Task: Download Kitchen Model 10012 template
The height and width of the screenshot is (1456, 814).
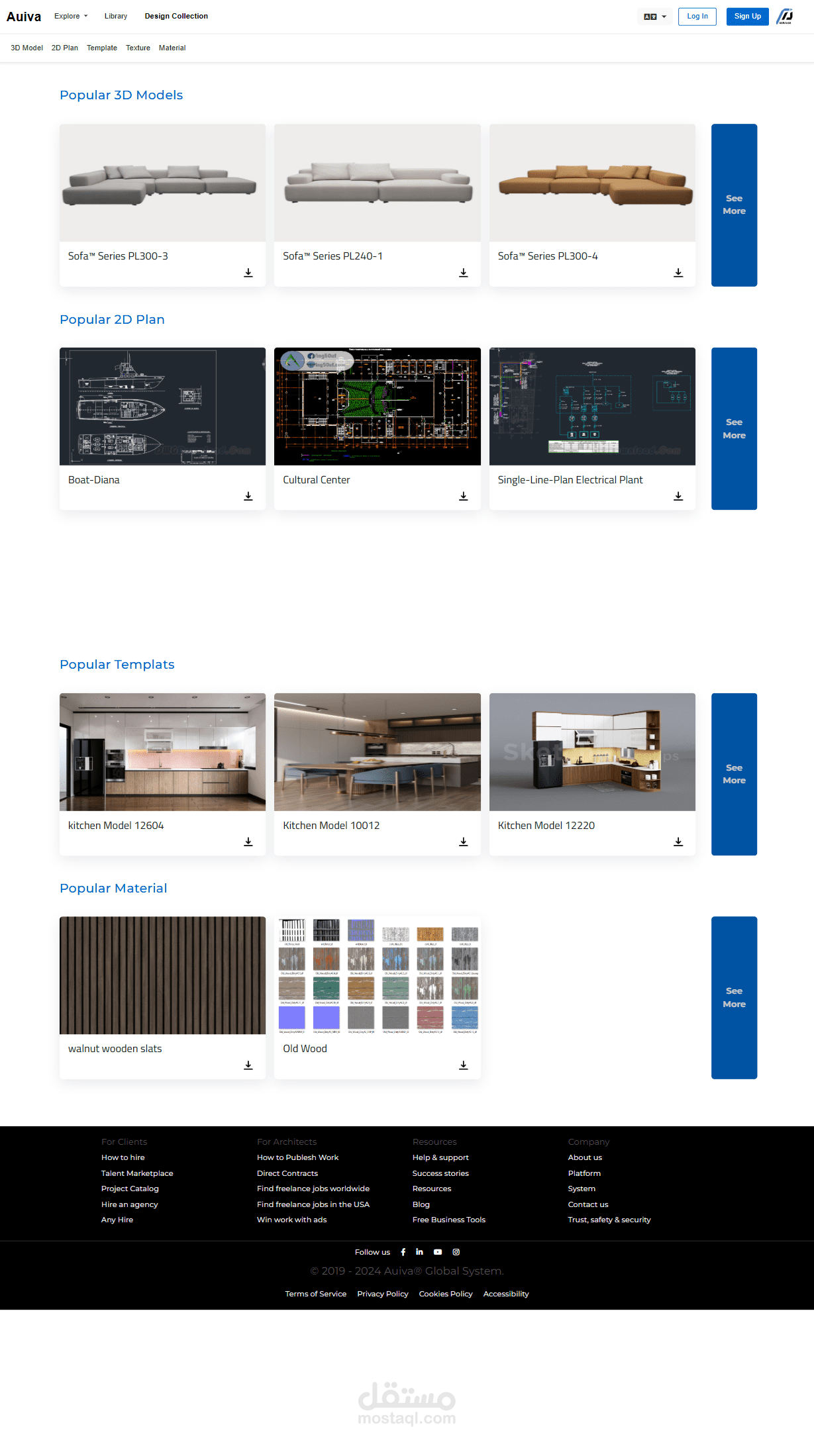Action: 464,842
